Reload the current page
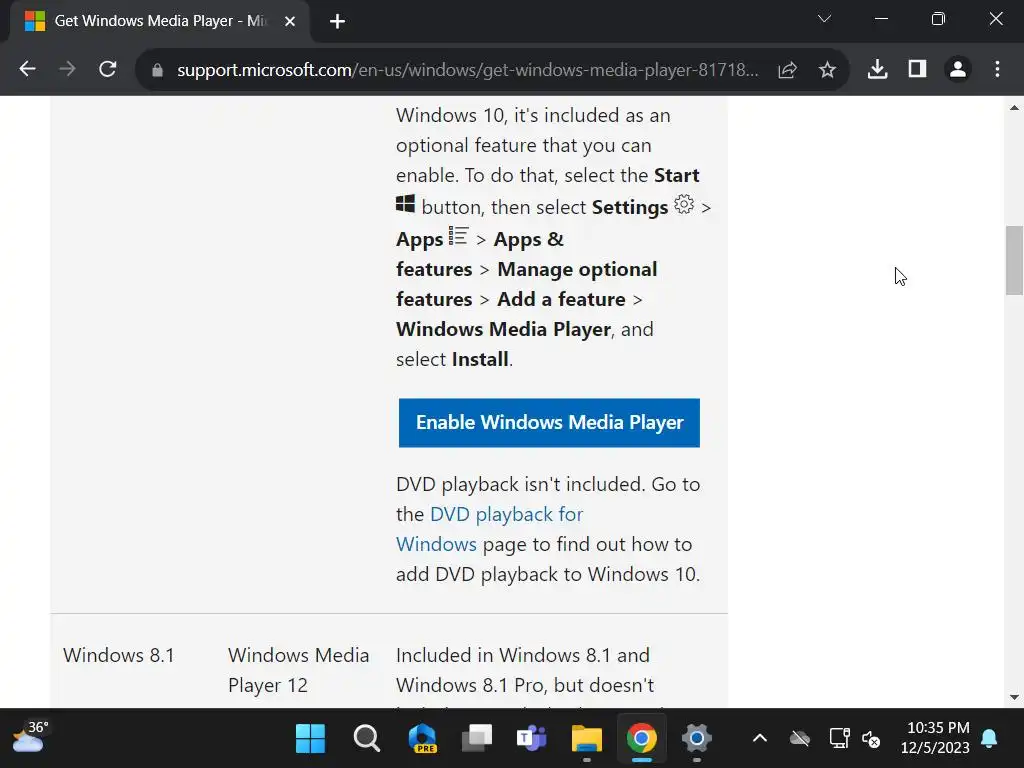Viewport: 1024px width, 768px height. (x=108, y=69)
